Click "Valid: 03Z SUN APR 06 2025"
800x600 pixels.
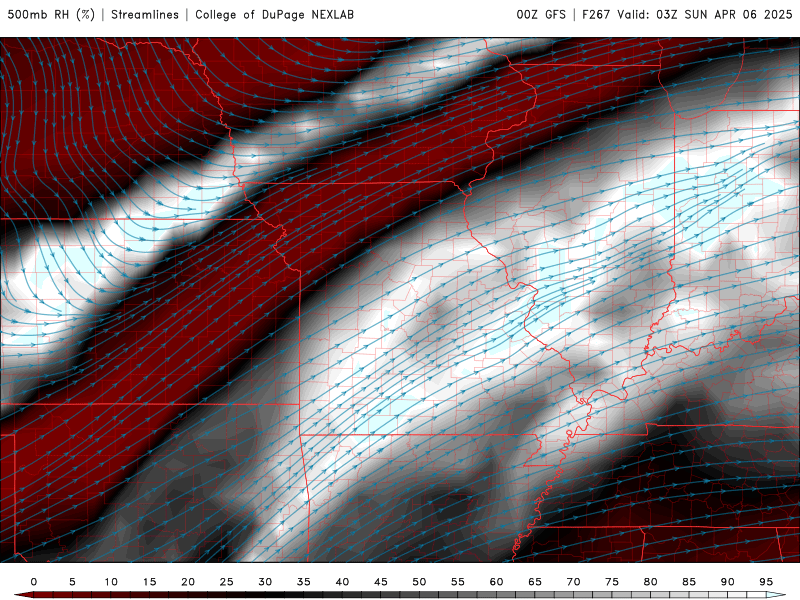click(x=705, y=14)
